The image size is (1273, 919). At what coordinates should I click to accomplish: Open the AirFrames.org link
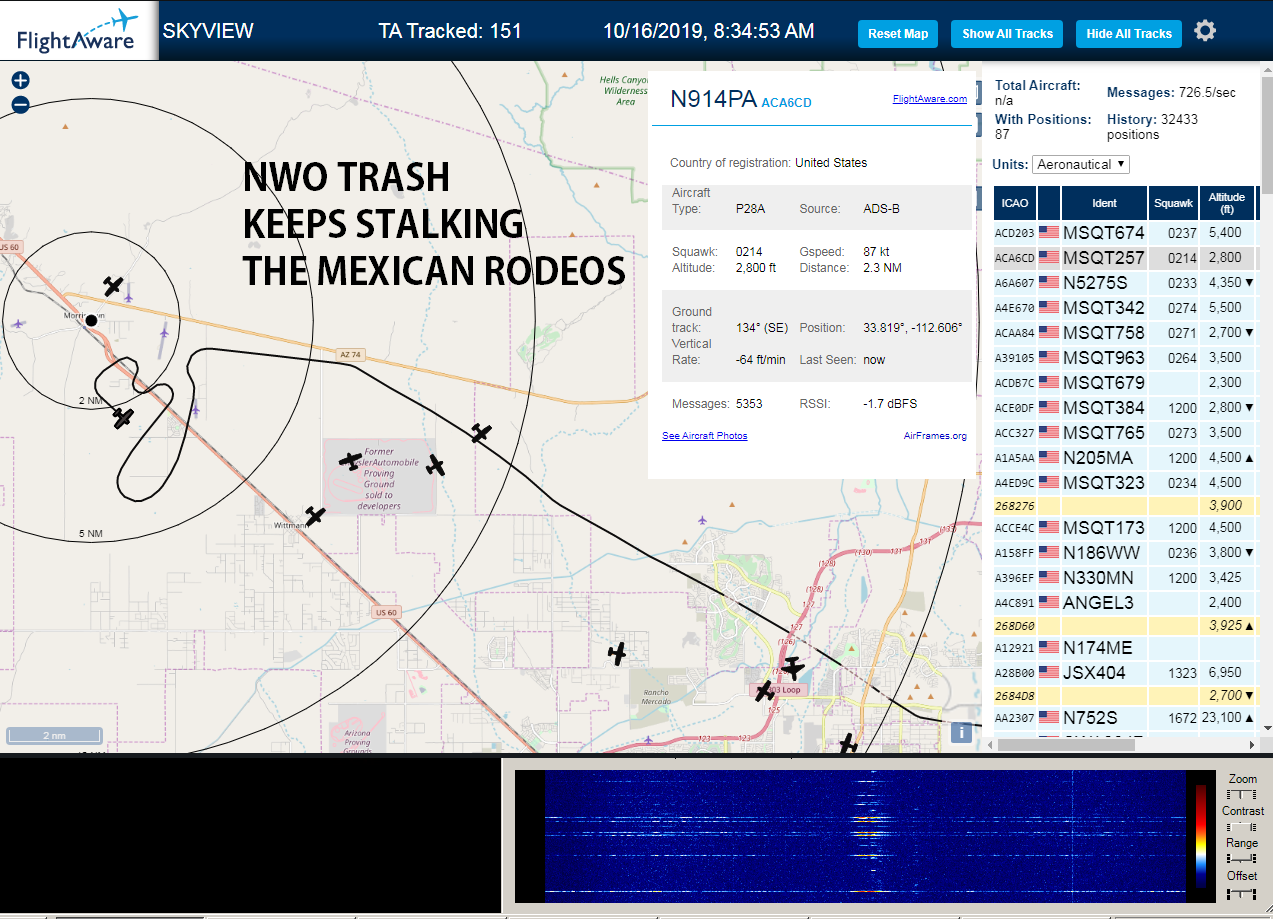935,436
